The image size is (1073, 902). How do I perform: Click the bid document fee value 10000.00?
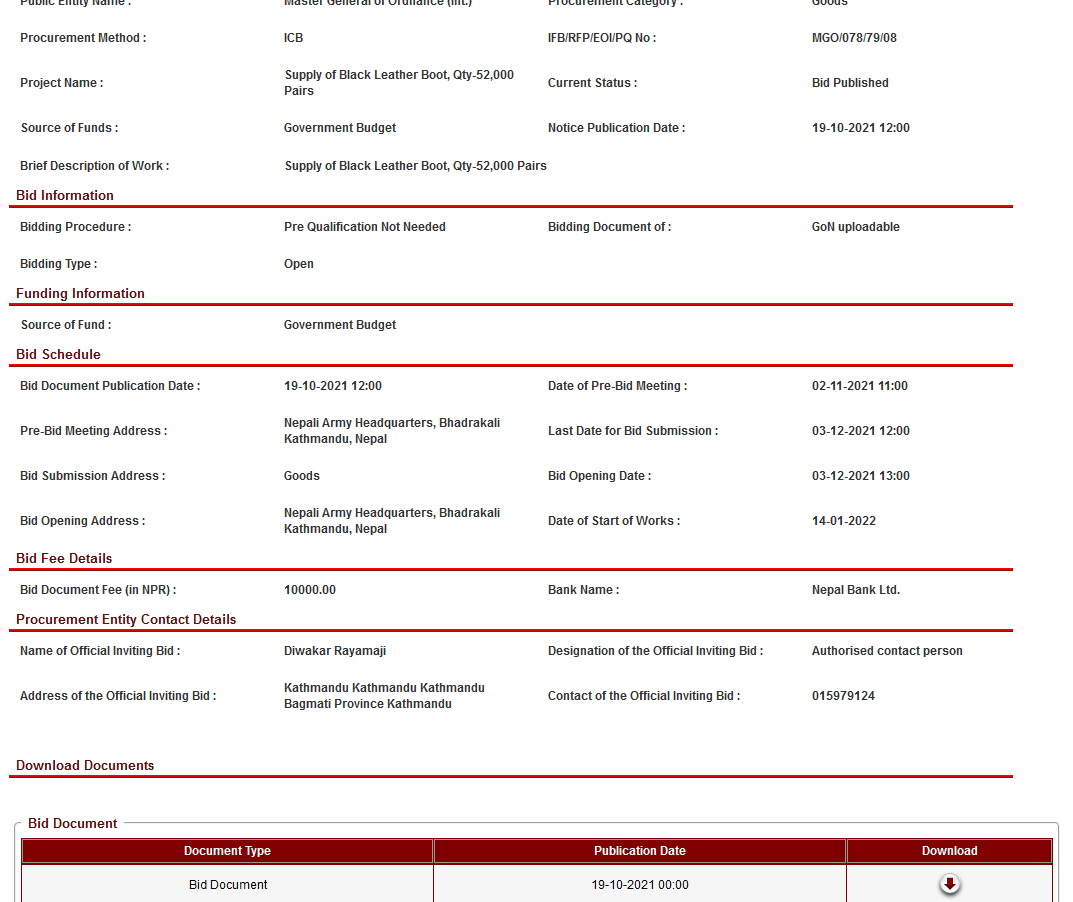pos(310,590)
